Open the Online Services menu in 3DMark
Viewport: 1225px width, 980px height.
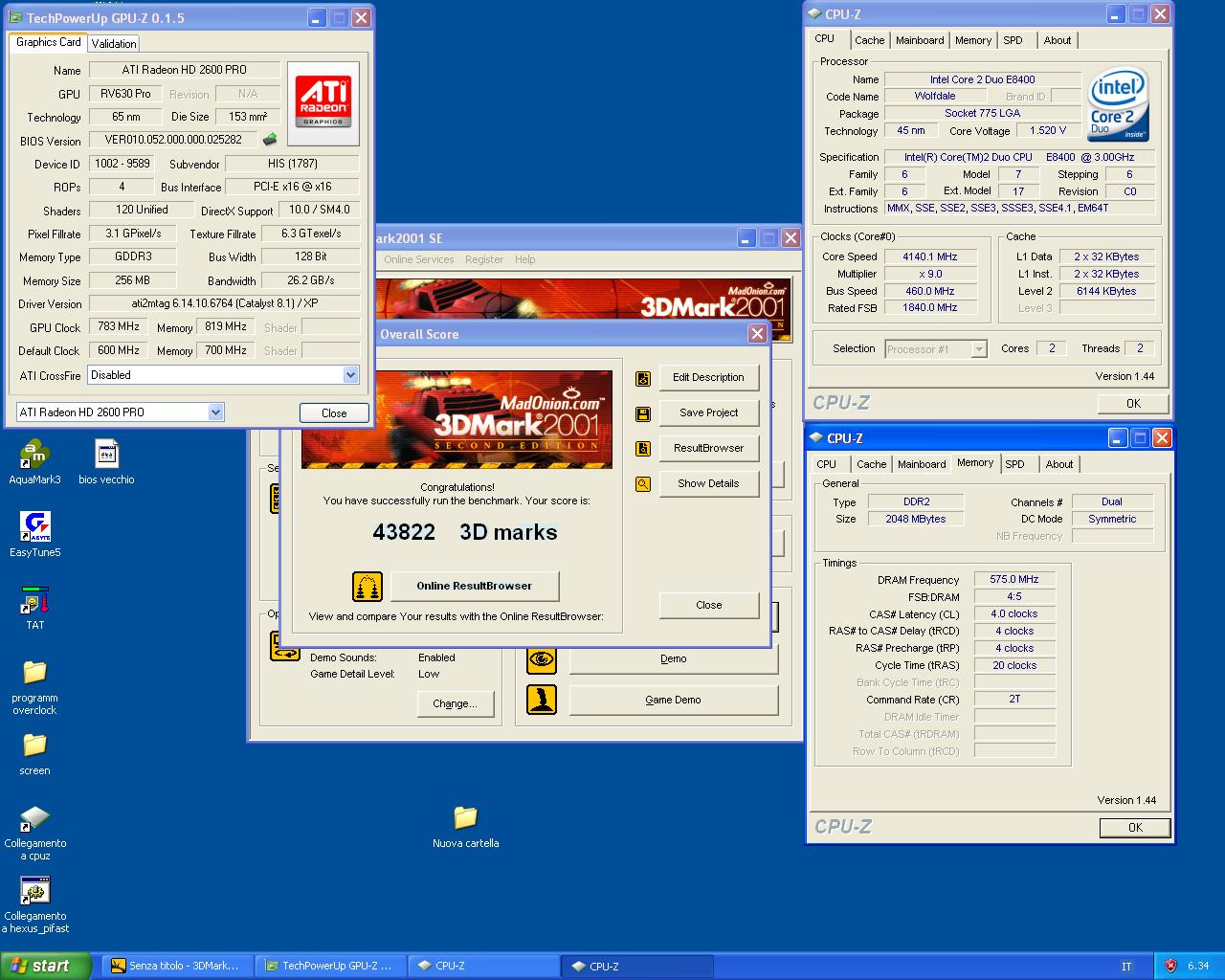pyautogui.click(x=419, y=259)
